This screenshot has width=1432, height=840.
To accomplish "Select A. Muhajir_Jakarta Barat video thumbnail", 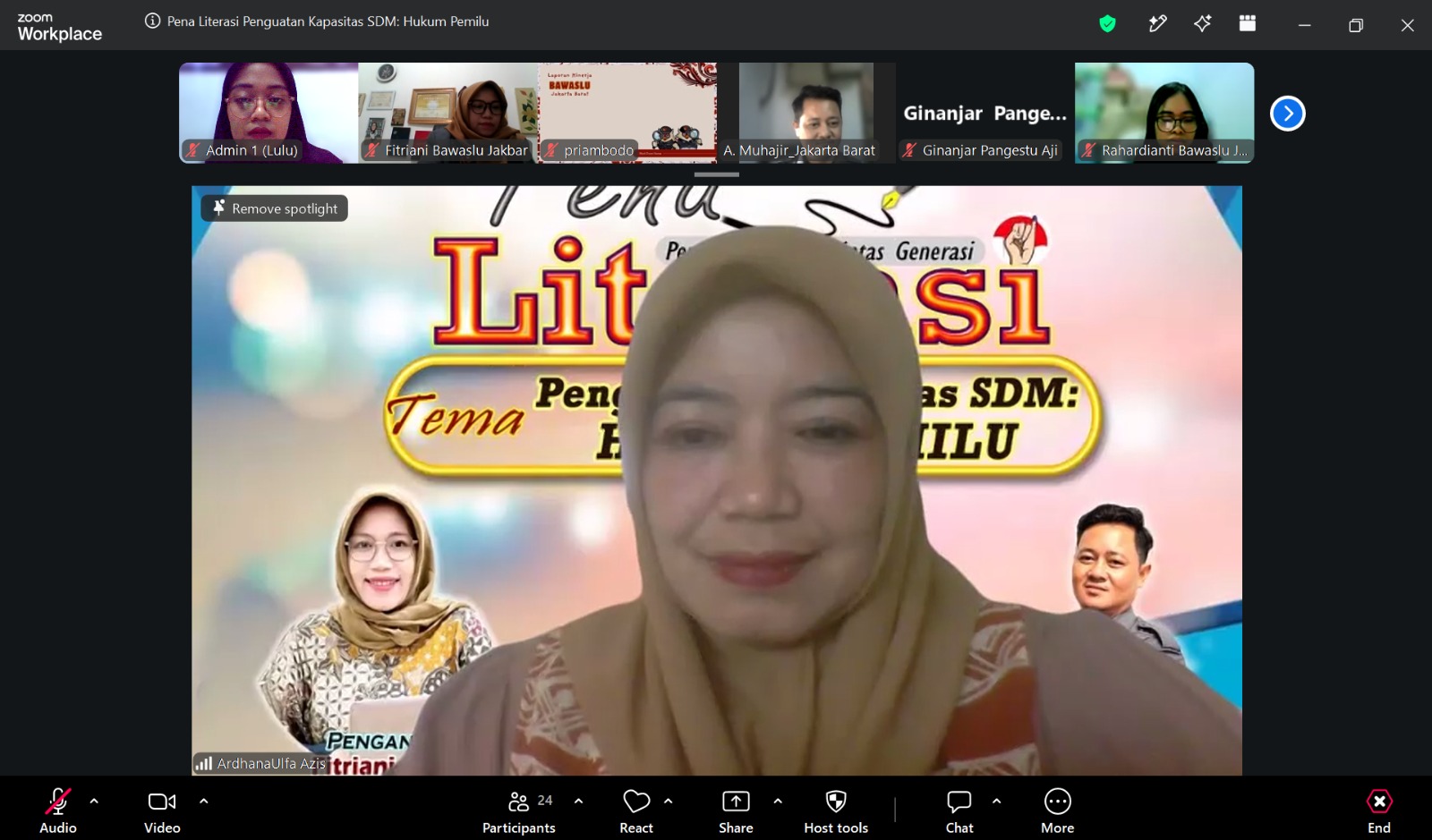I will point(805,113).
